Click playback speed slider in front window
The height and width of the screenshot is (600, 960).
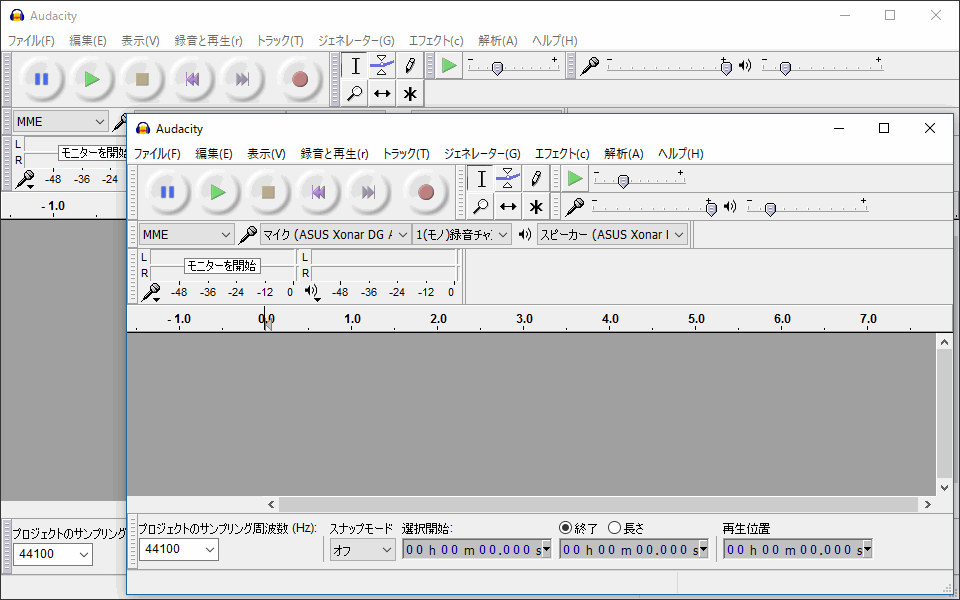(x=639, y=179)
